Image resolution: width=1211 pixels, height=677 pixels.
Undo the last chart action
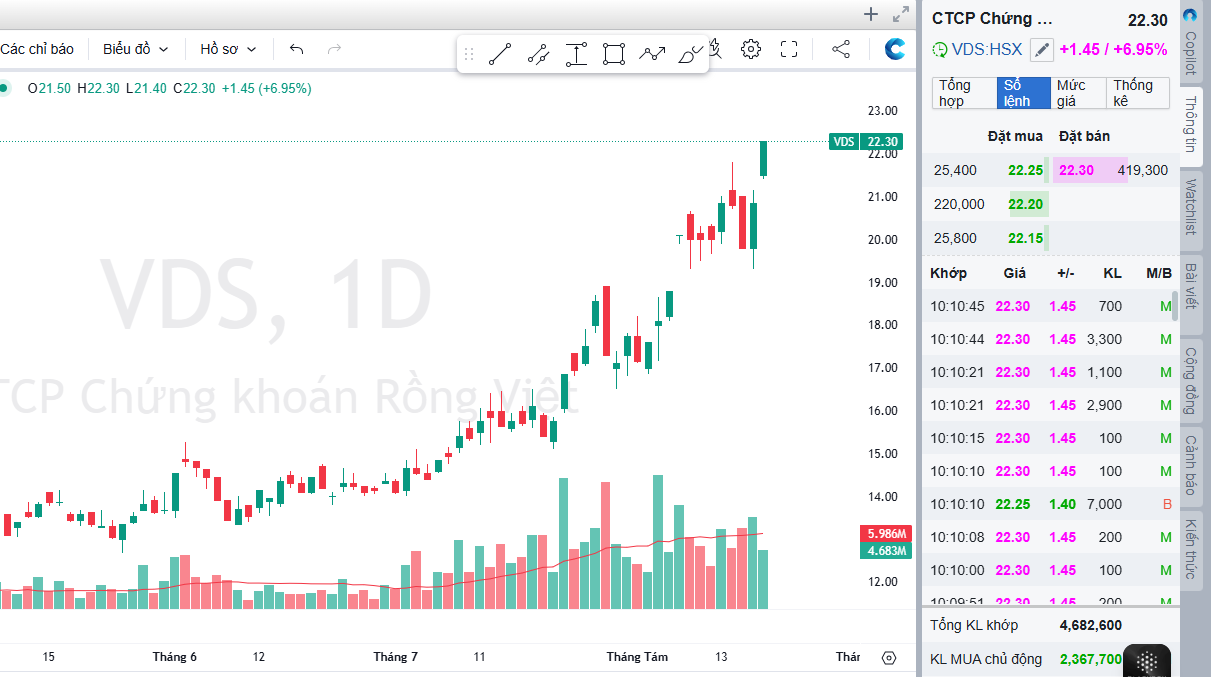click(x=296, y=49)
